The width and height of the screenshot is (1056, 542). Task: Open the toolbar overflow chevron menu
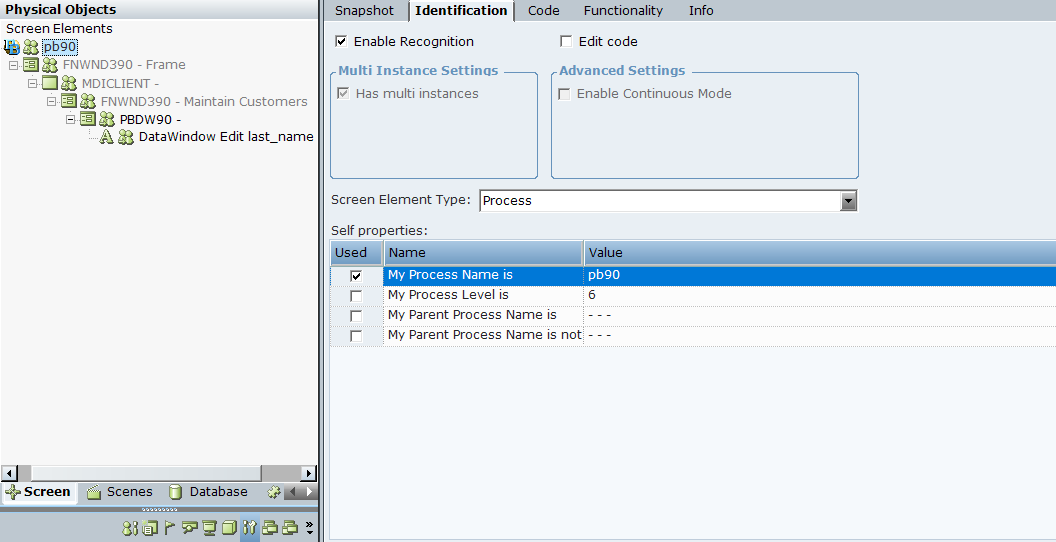(309, 528)
